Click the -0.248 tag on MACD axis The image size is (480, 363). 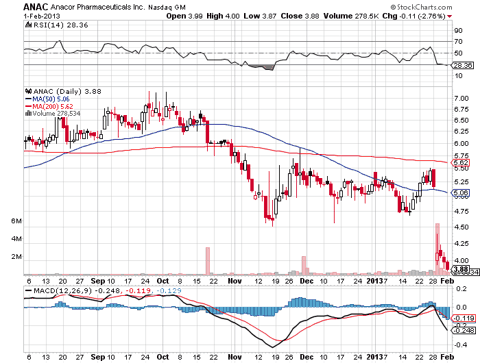pos(463,330)
